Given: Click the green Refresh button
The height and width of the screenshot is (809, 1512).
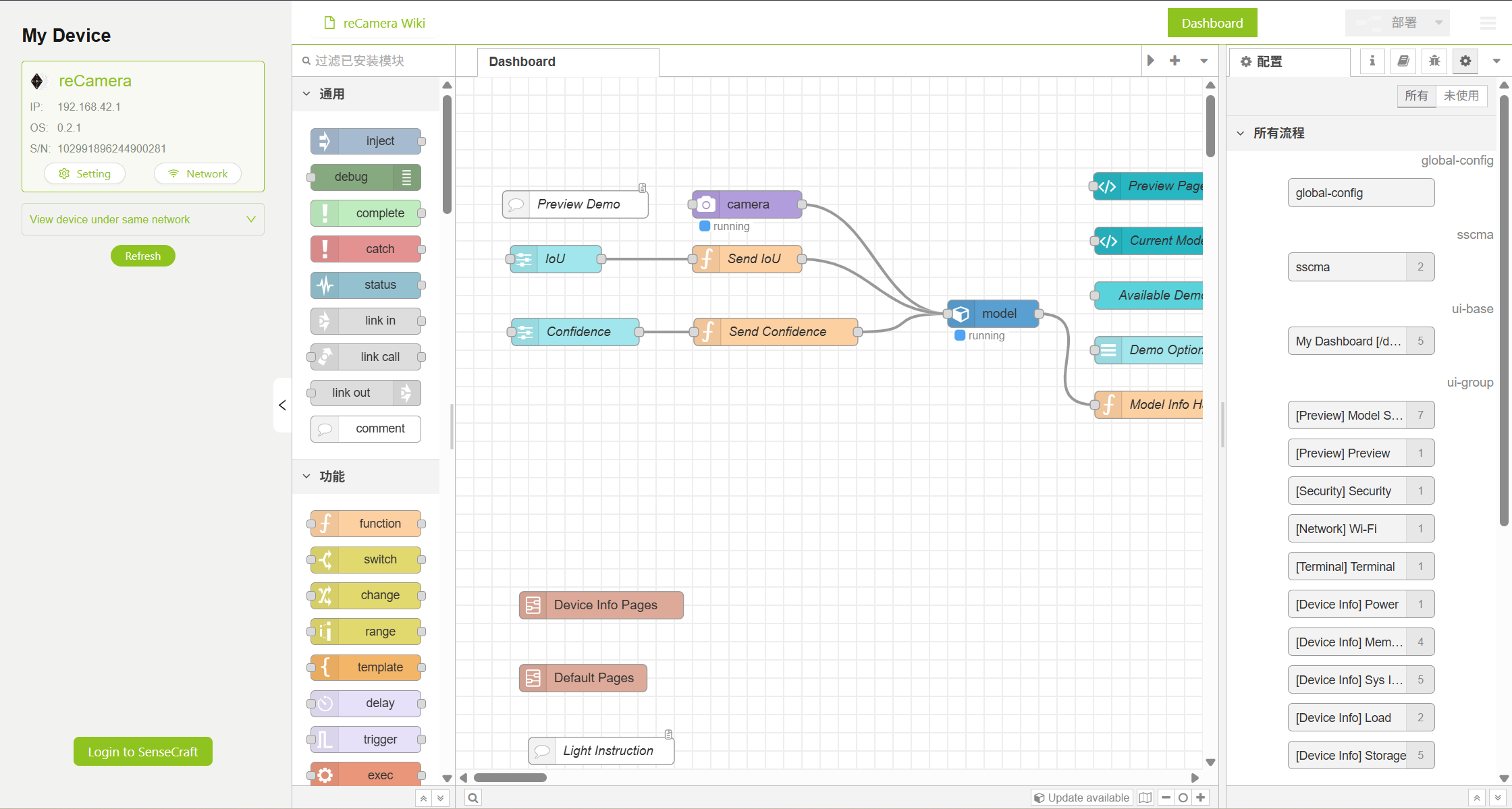Looking at the screenshot, I should tap(142, 256).
